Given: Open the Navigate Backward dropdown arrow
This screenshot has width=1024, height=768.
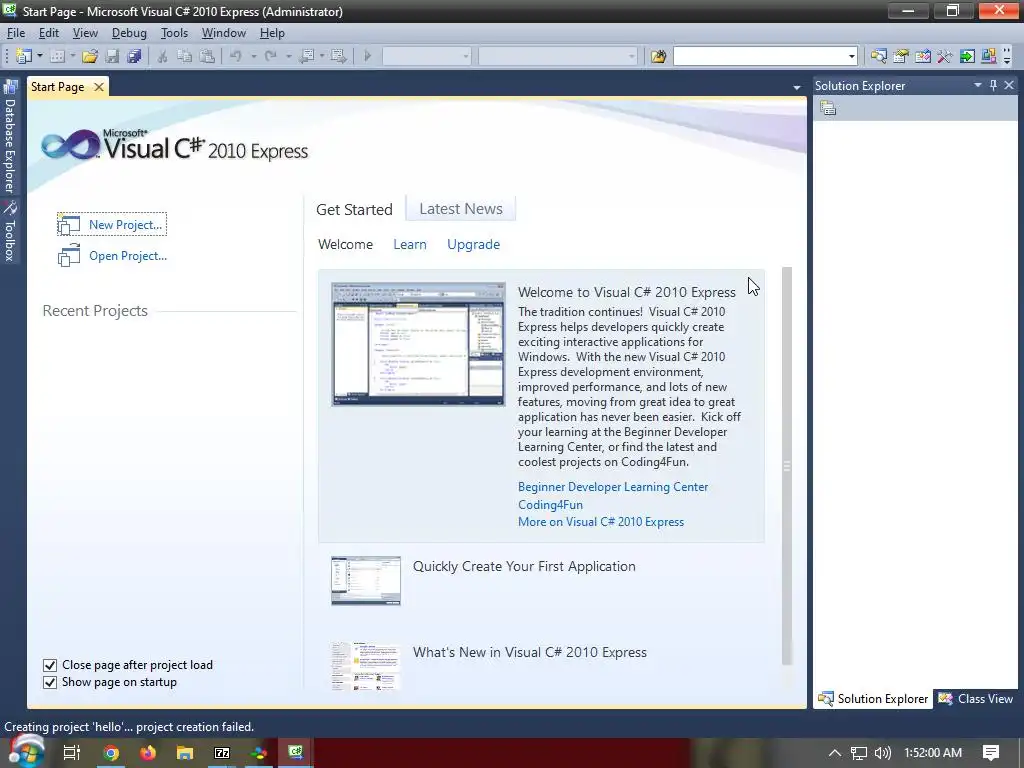Looking at the screenshot, I should [322, 56].
